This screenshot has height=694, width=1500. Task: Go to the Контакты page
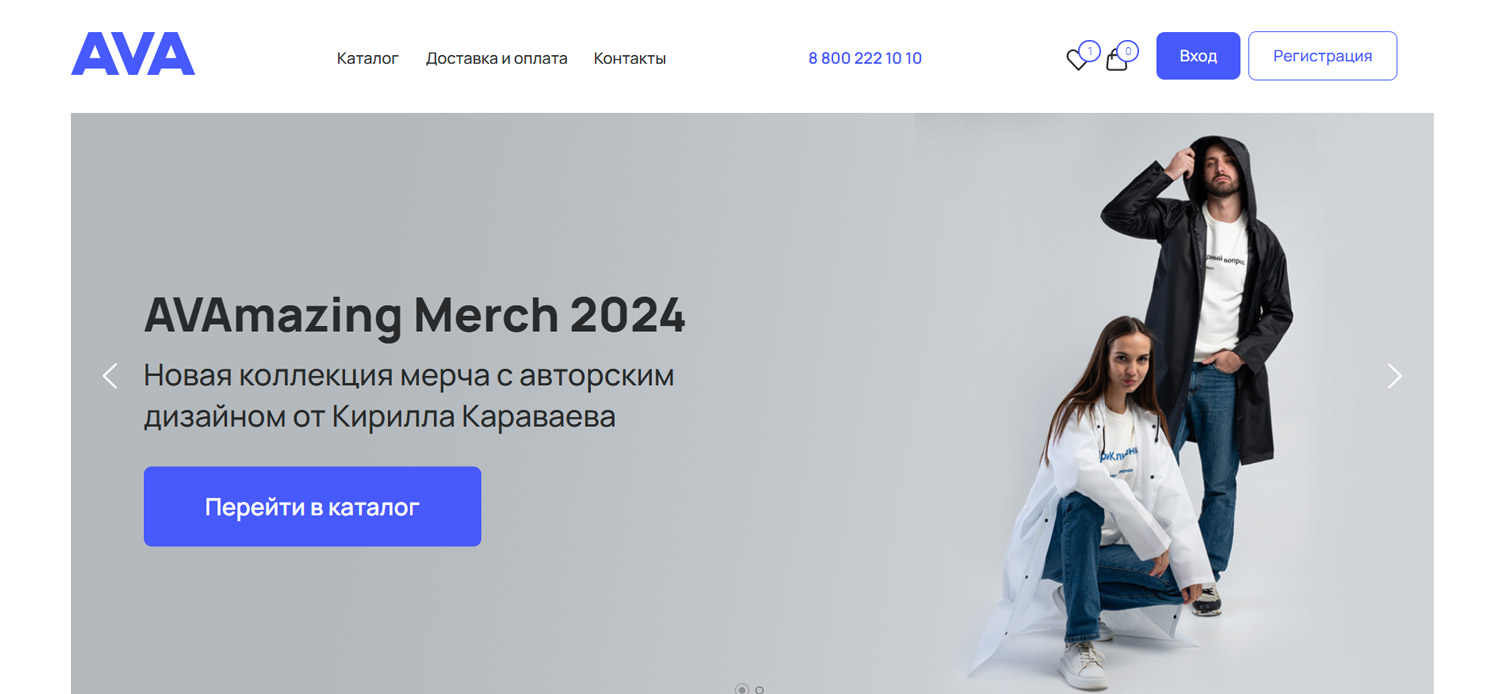pos(630,58)
